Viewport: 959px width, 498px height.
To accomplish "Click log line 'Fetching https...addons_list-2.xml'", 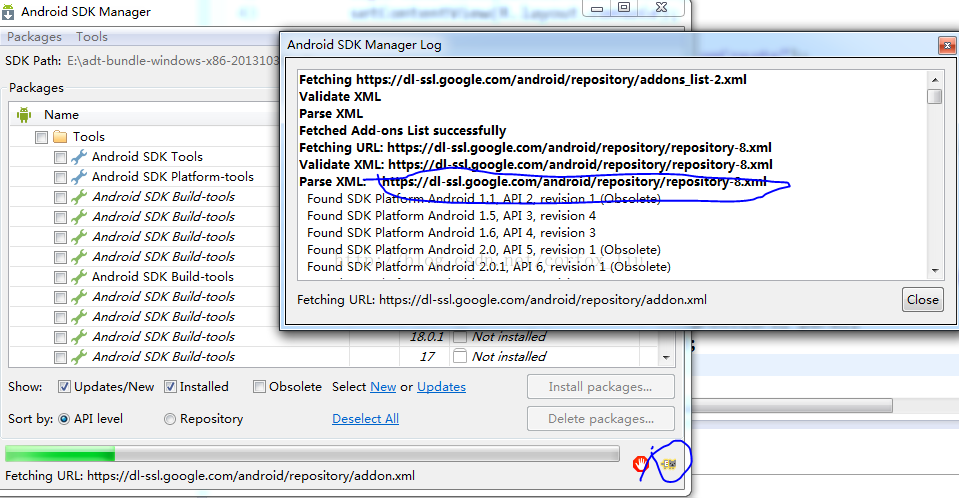I will 522,80.
